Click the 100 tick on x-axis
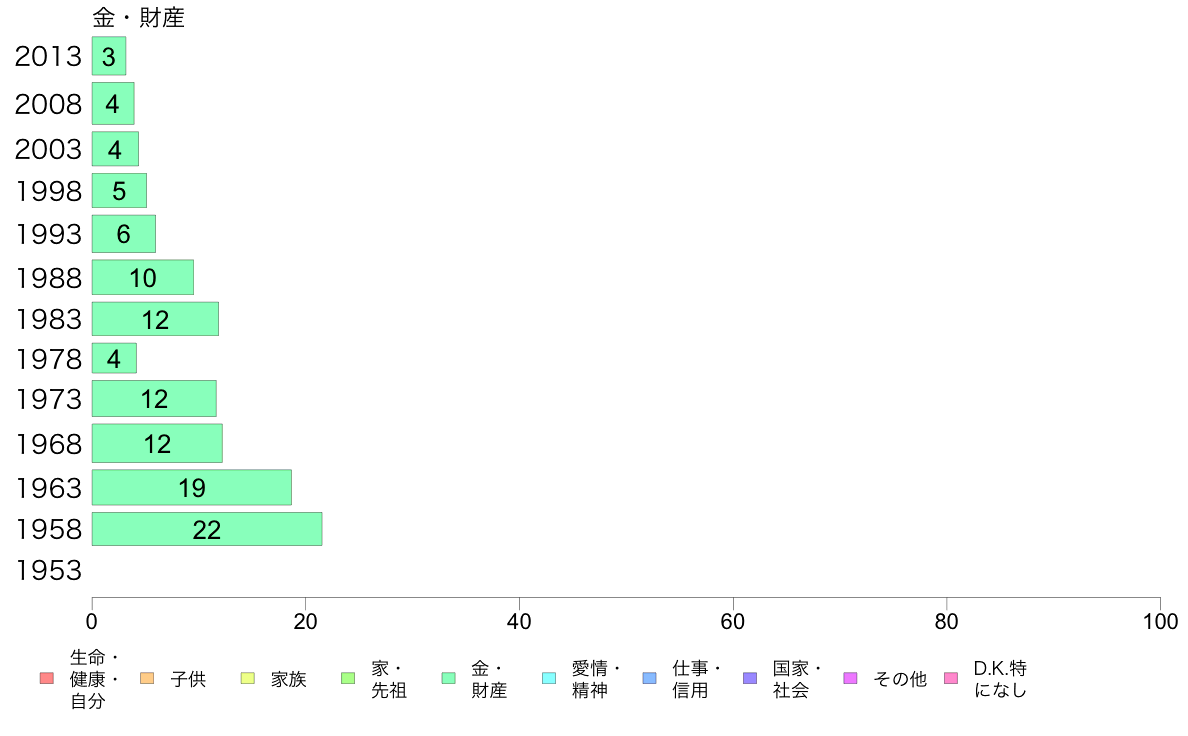Image resolution: width=1188 pixels, height=736 pixels. click(1160, 622)
